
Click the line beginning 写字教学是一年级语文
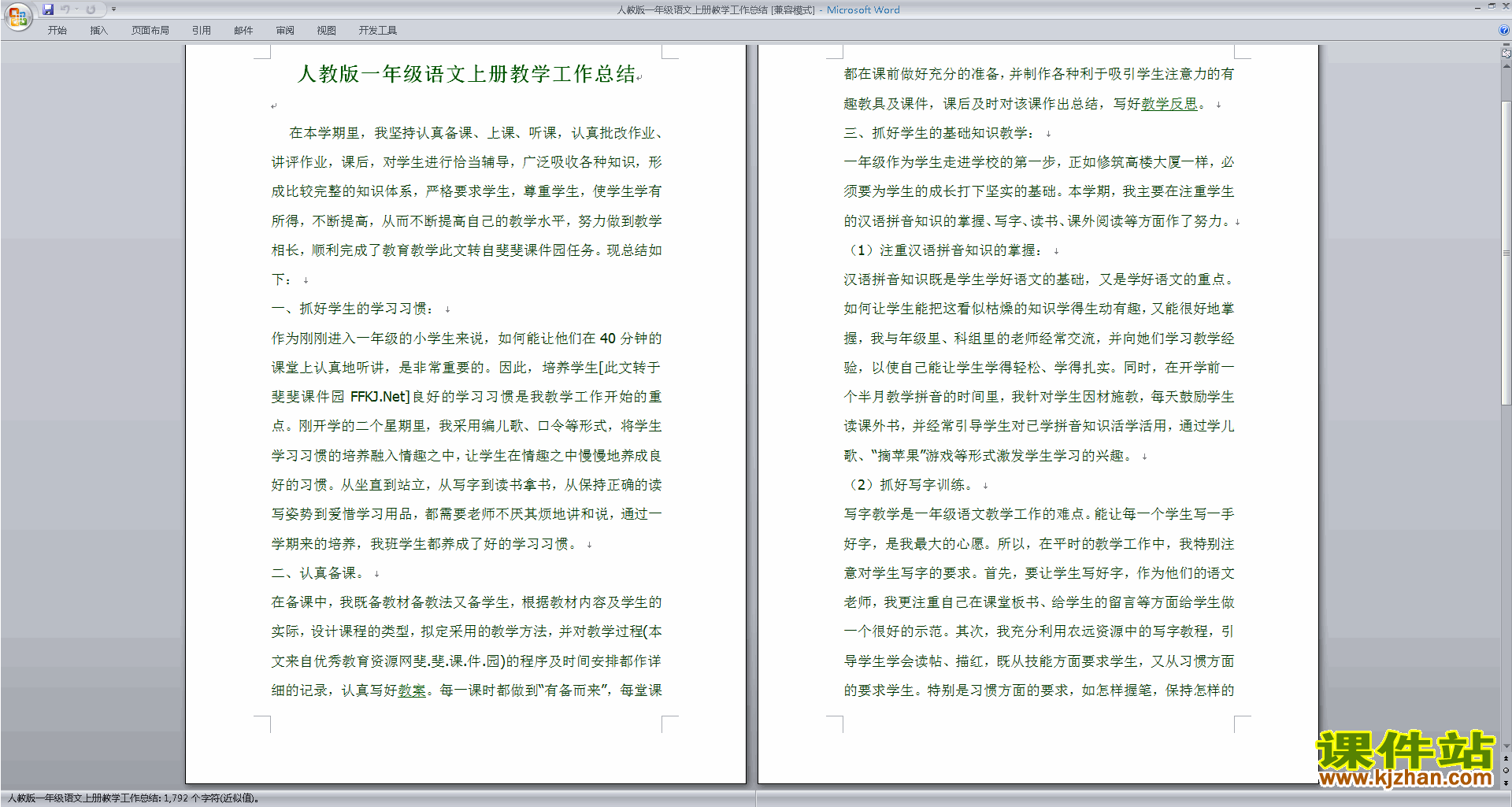(1039, 514)
